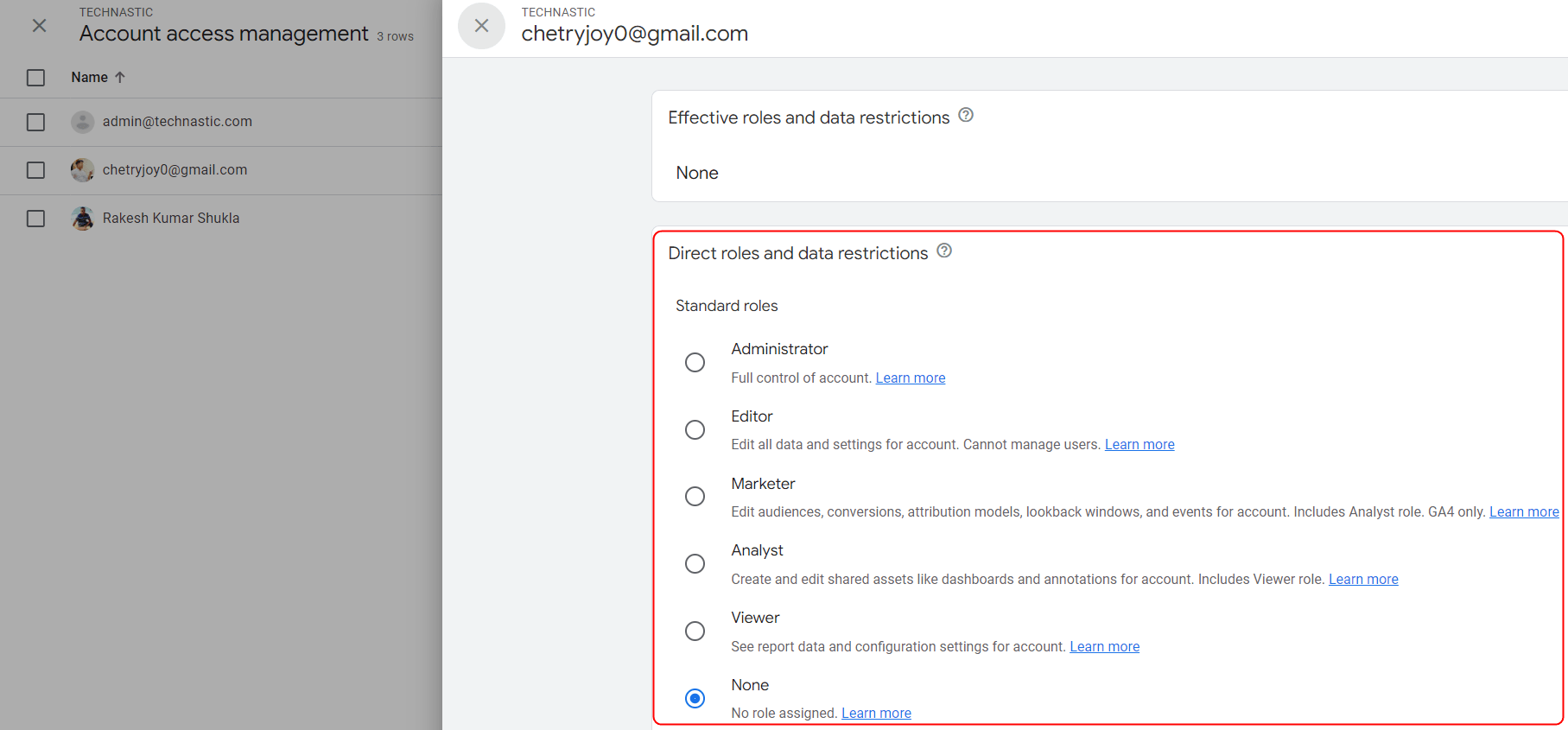Click admin@technastic.com avatar icon
1568x730 pixels.
(x=82, y=122)
